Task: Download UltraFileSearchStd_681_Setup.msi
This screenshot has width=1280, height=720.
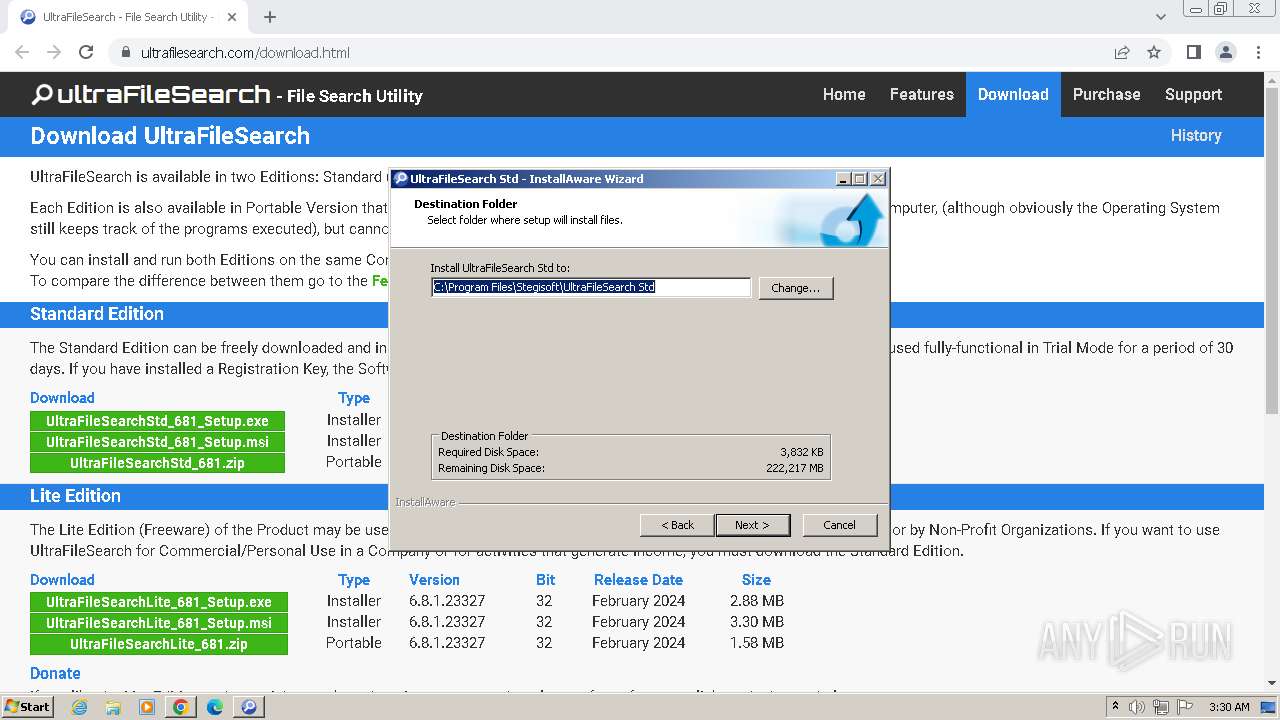Action: pyautogui.click(x=158, y=442)
